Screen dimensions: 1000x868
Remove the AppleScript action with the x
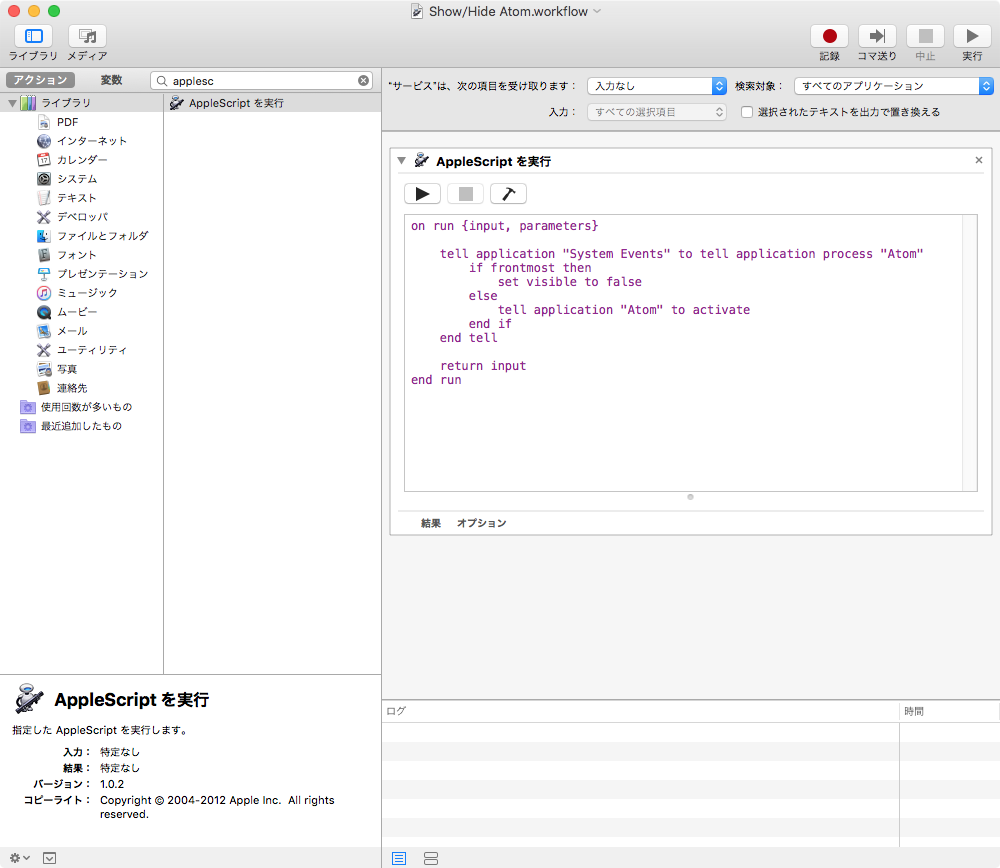point(979,160)
